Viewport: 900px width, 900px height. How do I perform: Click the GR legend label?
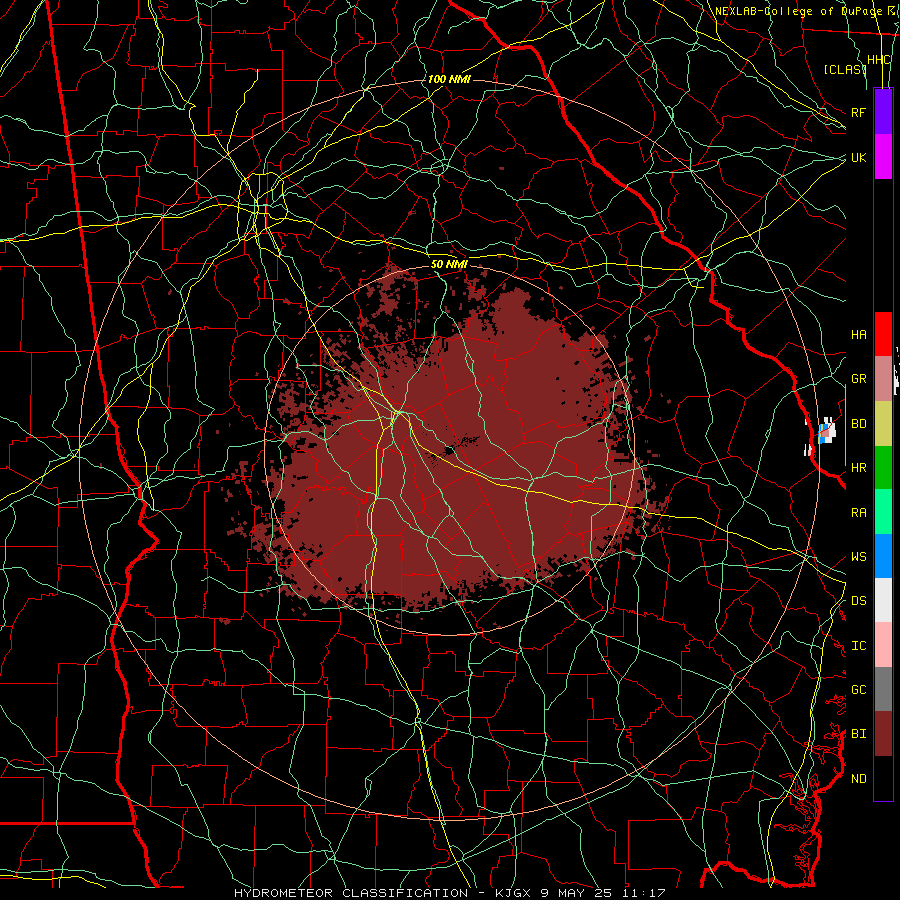tap(858, 379)
